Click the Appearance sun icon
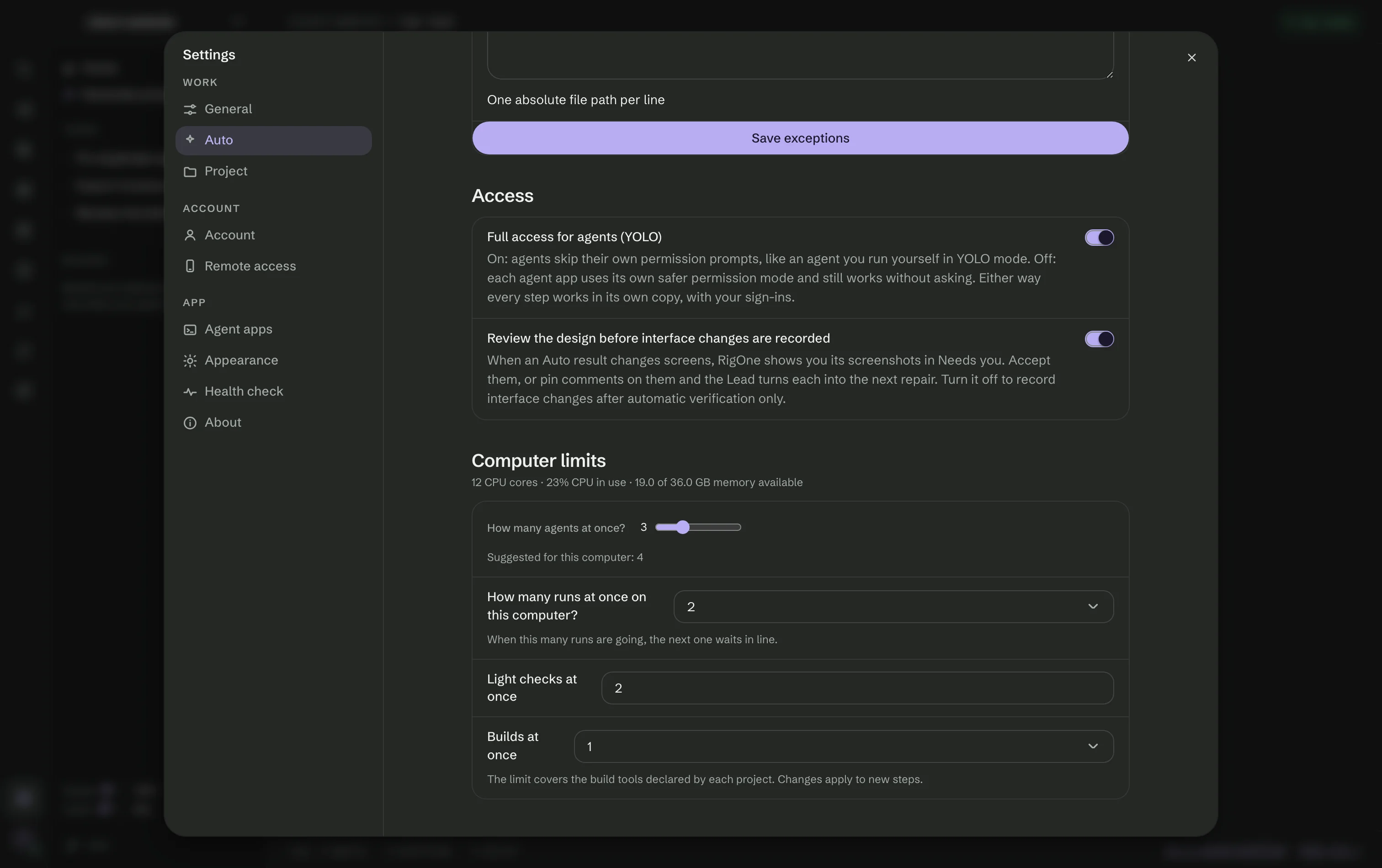This screenshot has height=868, width=1382. (x=190, y=360)
